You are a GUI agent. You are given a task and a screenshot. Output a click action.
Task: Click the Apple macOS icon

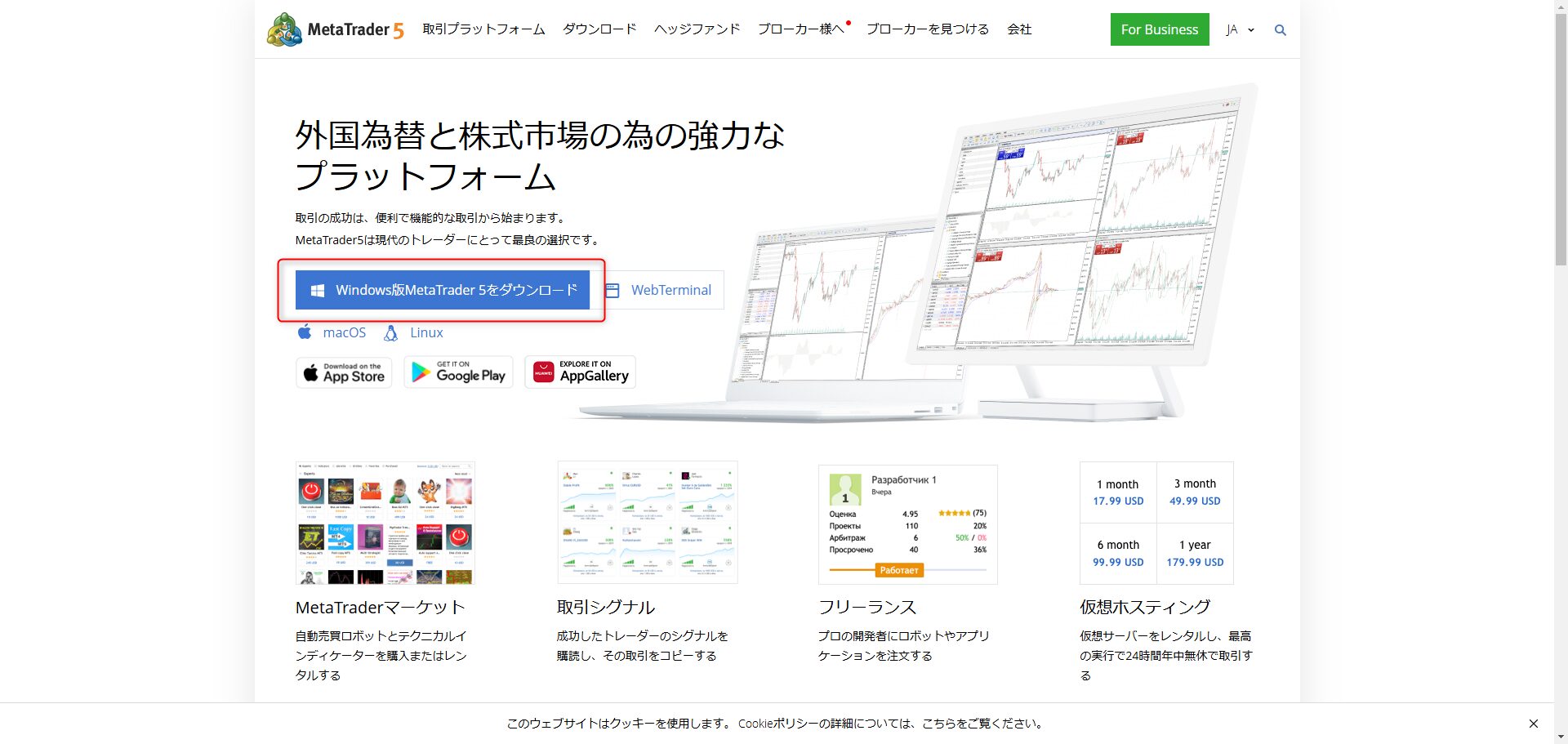click(x=305, y=332)
